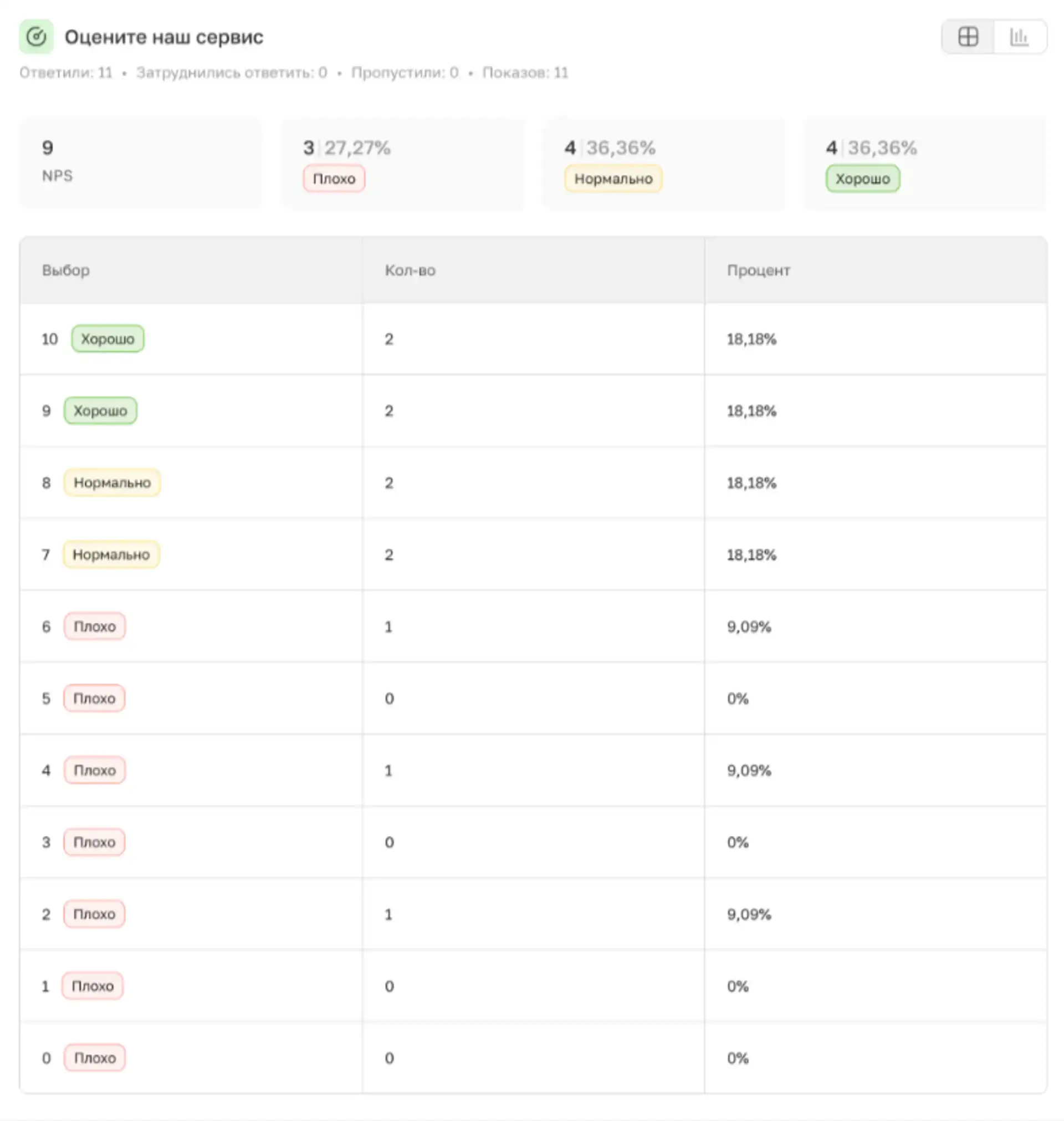Select the Нормально badge in row 8
This screenshot has width=1064, height=1121.
pyautogui.click(x=112, y=483)
